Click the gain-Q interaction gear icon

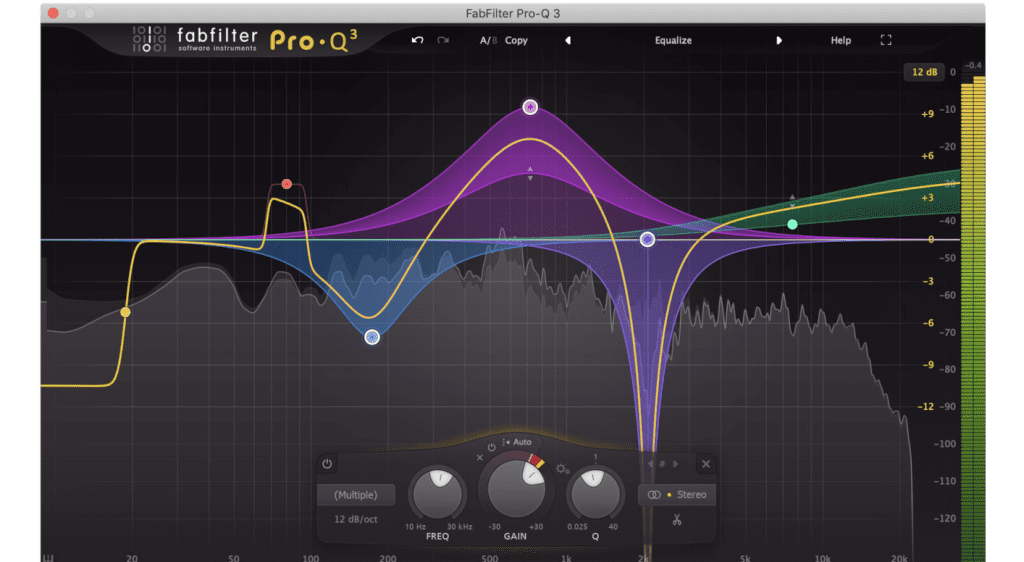click(562, 469)
